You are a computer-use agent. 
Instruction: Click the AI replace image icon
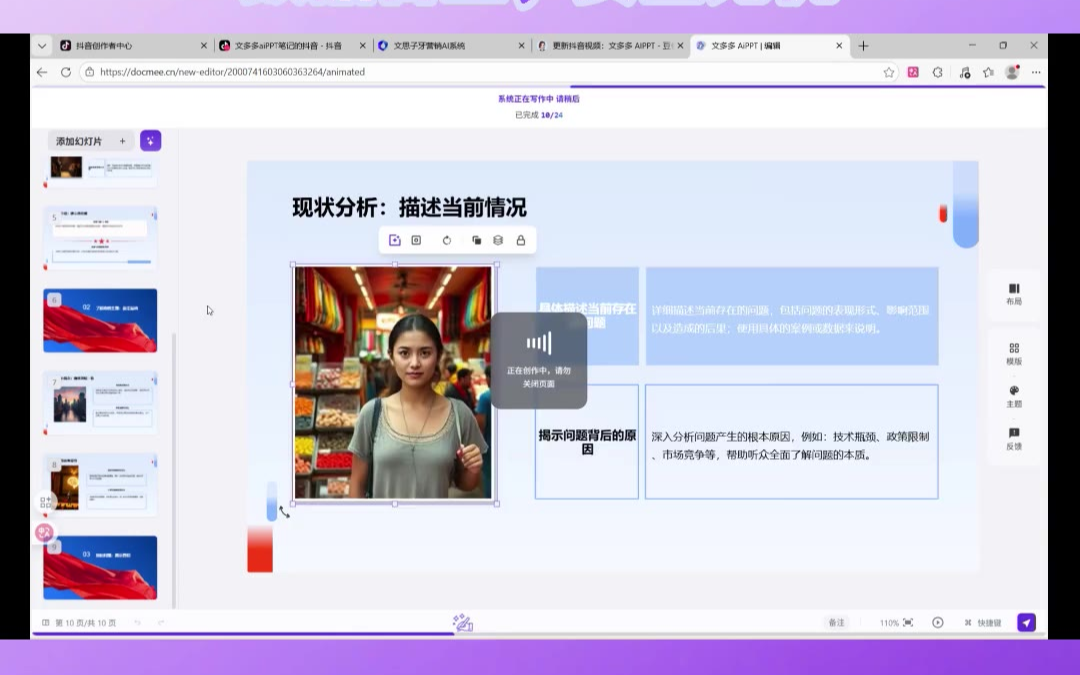(395, 240)
